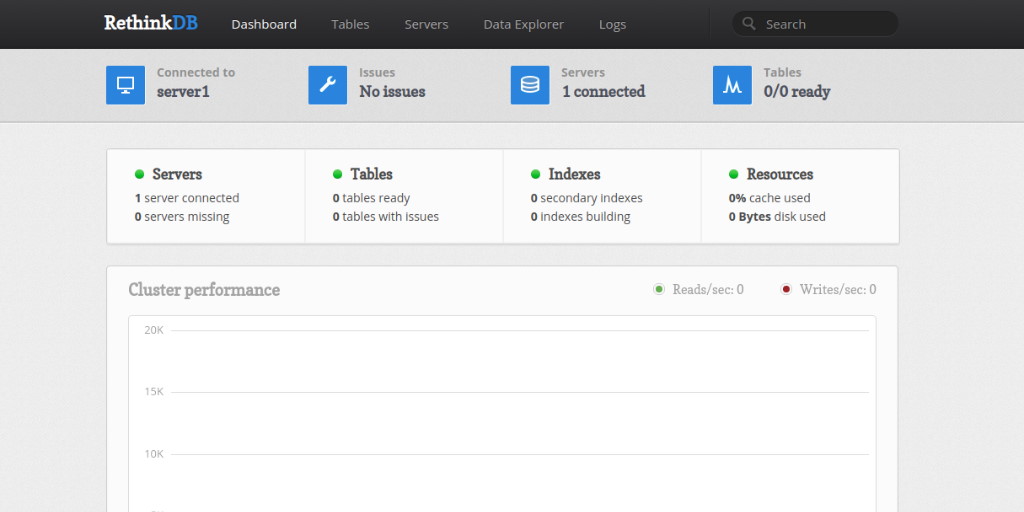Go to the Tables tab
The image size is (1024, 512).
[x=350, y=24]
